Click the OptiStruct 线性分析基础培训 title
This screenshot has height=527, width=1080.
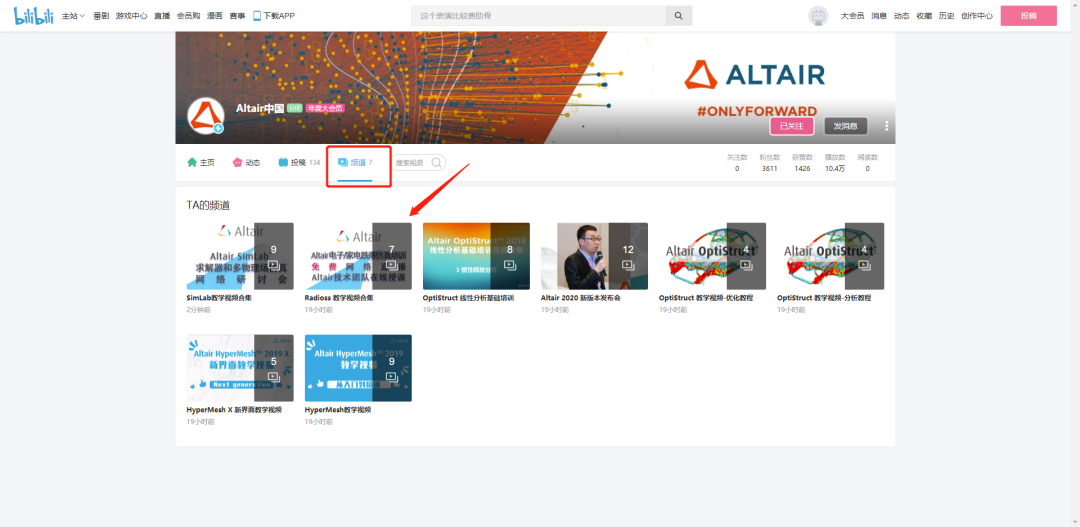(468, 298)
